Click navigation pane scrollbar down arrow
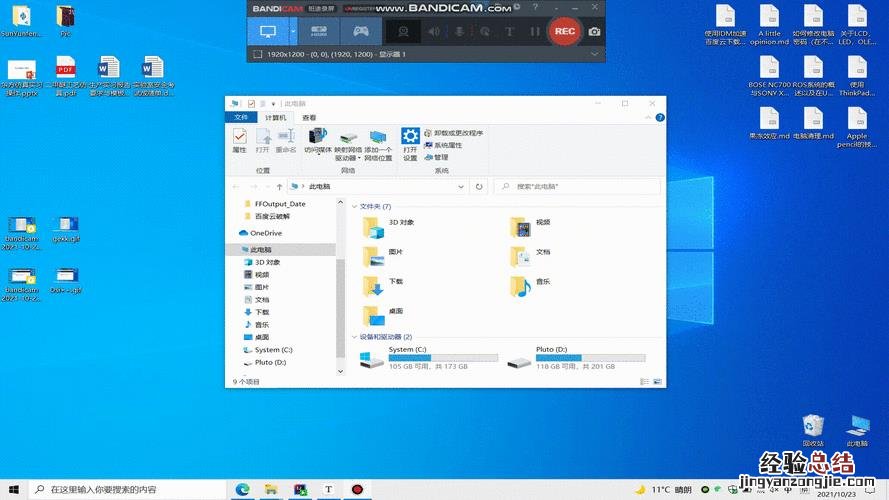 (x=340, y=371)
